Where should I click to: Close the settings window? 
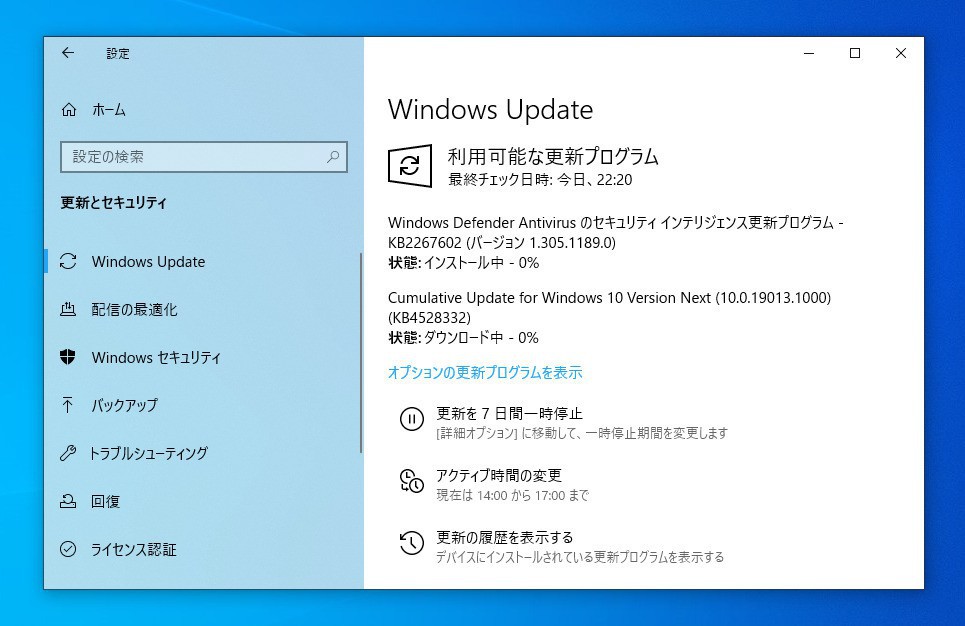pyautogui.click(x=900, y=54)
